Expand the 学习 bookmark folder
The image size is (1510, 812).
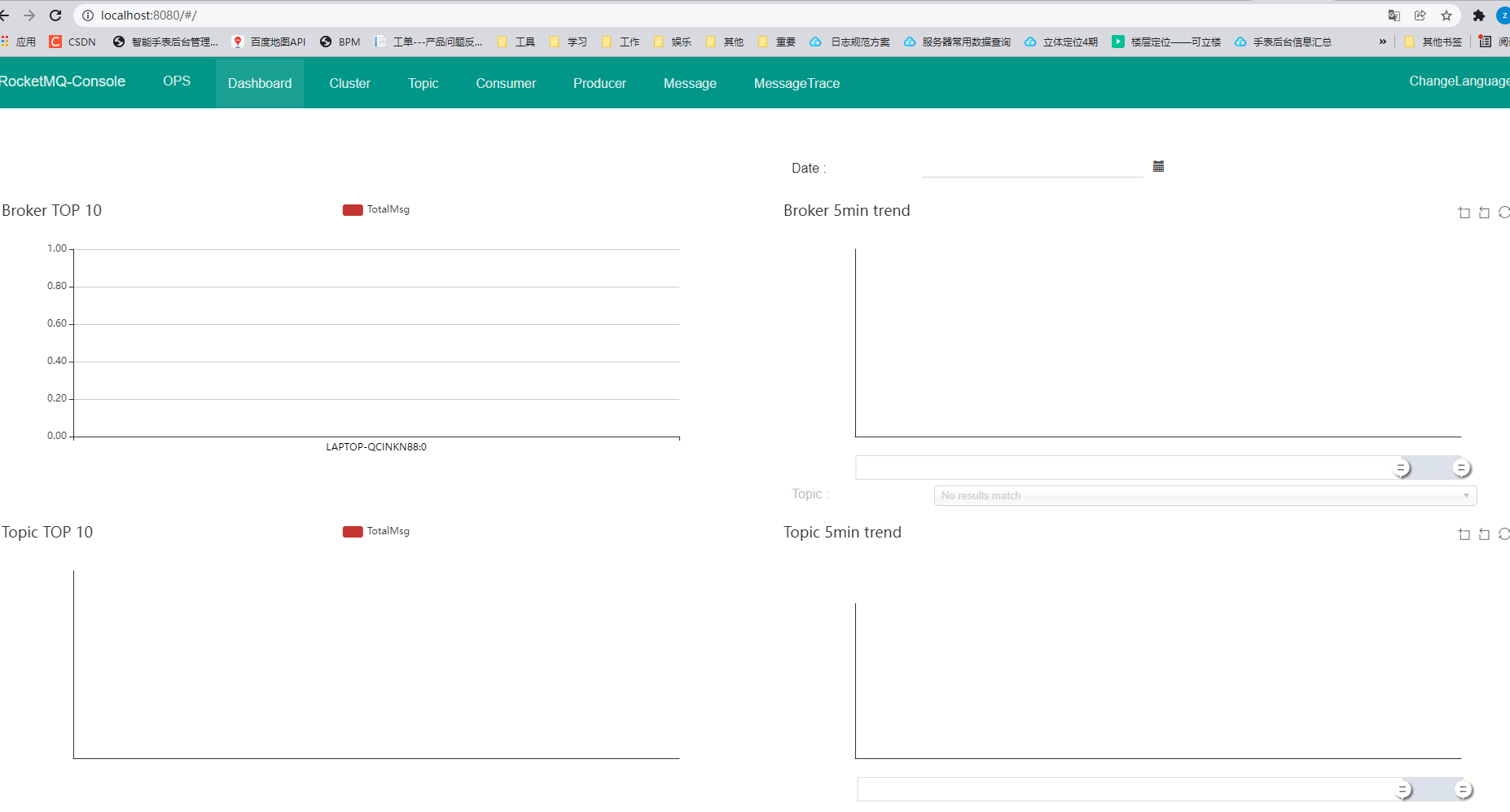(568, 42)
